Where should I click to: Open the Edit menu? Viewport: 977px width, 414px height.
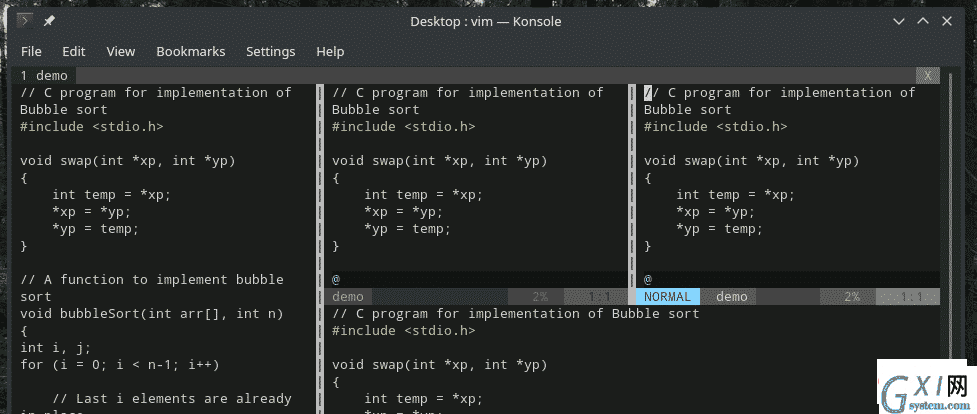tap(74, 52)
